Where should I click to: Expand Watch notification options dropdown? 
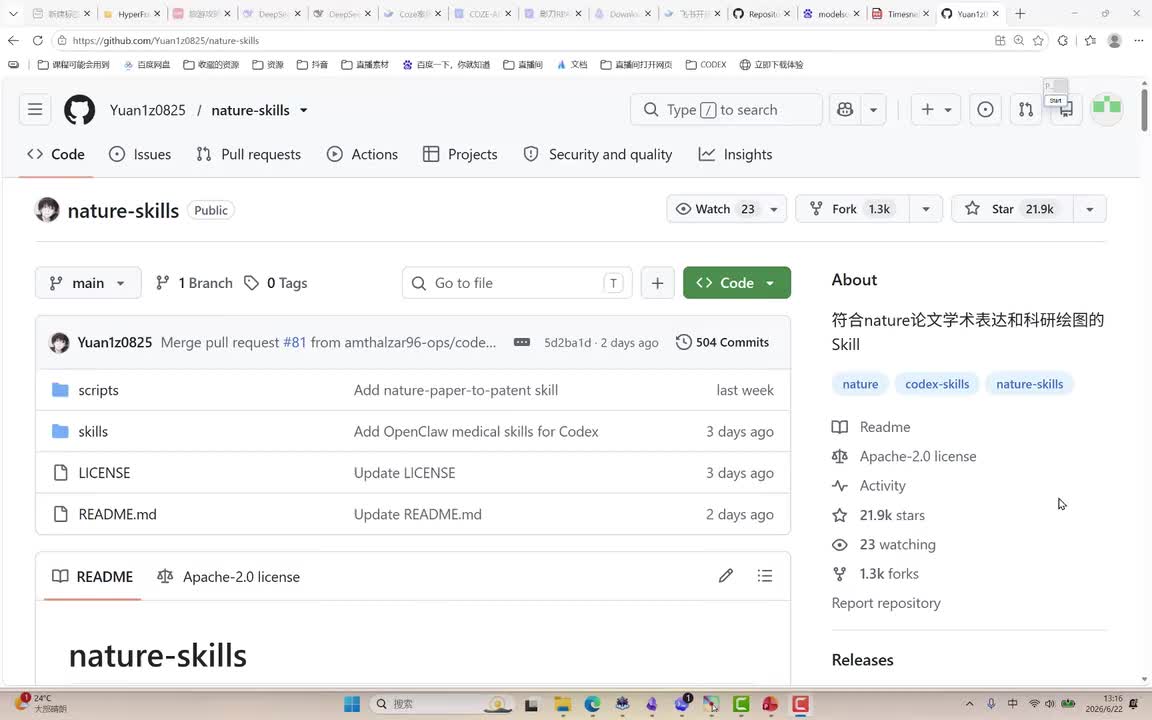pyautogui.click(x=774, y=209)
